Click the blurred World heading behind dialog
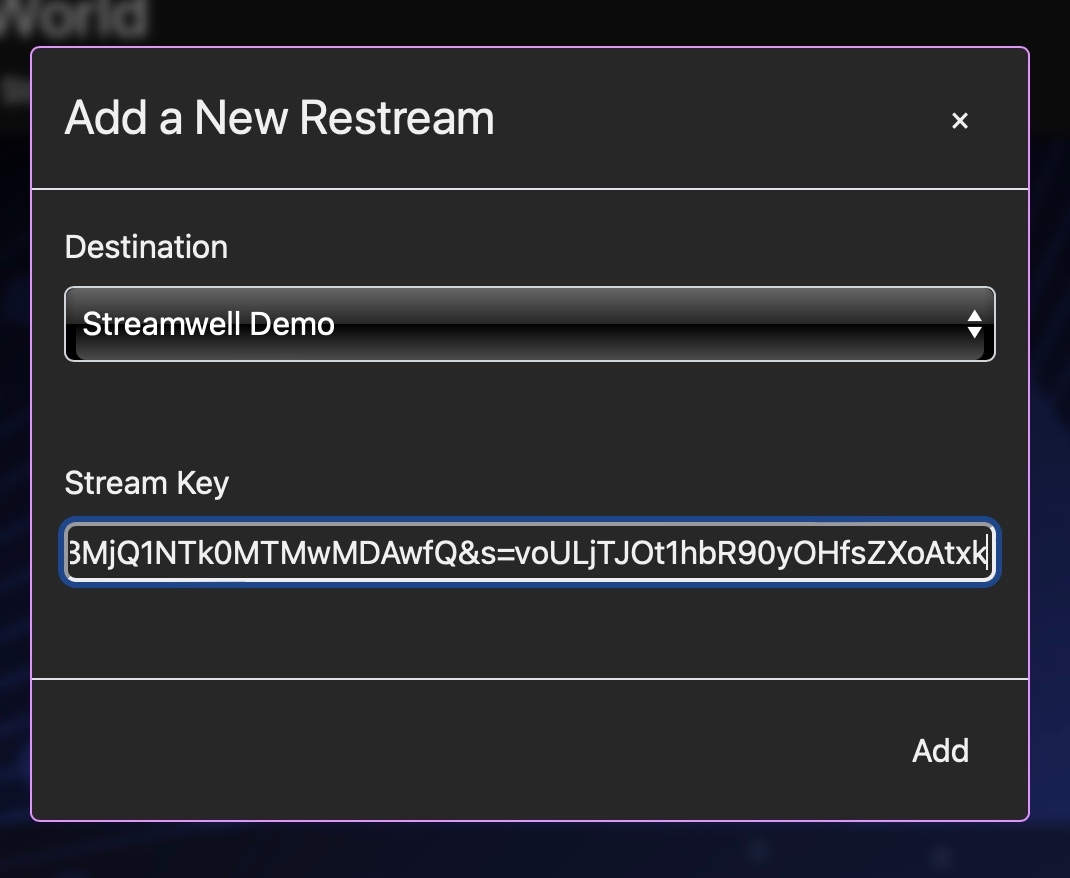This screenshot has width=1070, height=878. pyautogui.click(x=75, y=18)
